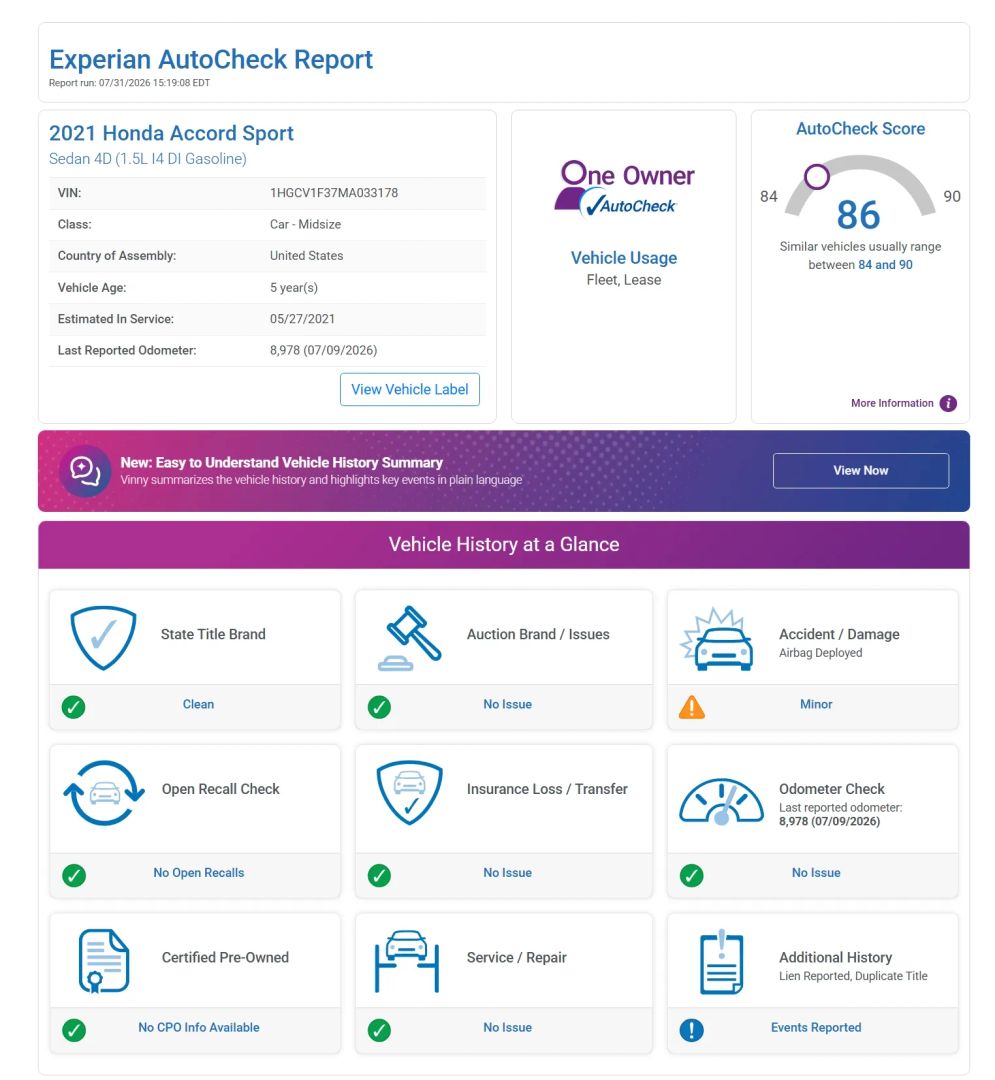The width and height of the screenshot is (995, 1080).
Task: Click green checkmark in Insurance Loss card
Action: pyautogui.click(x=379, y=875)
